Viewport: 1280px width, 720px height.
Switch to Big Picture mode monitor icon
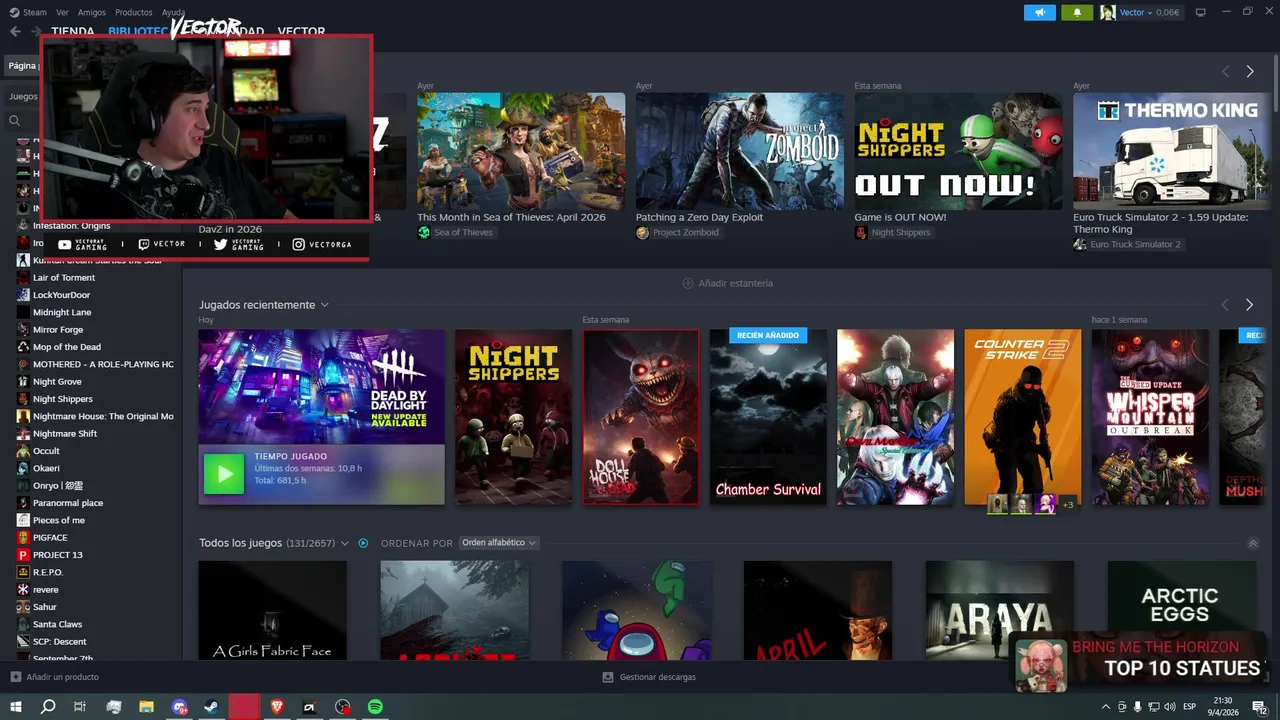click(x=1201, y=12)
